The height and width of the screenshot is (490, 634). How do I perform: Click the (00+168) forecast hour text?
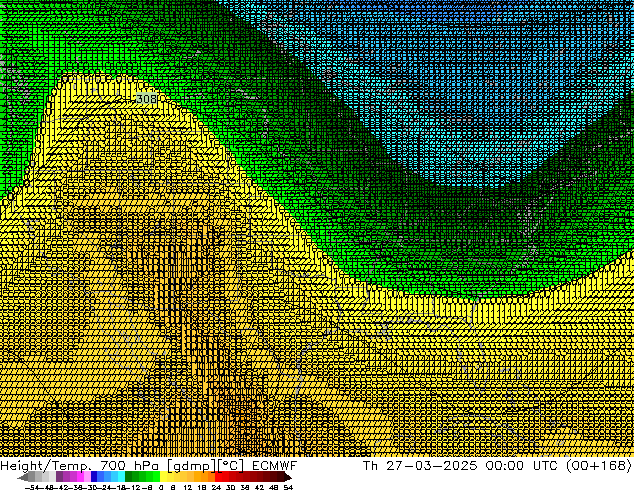point(599,466)
